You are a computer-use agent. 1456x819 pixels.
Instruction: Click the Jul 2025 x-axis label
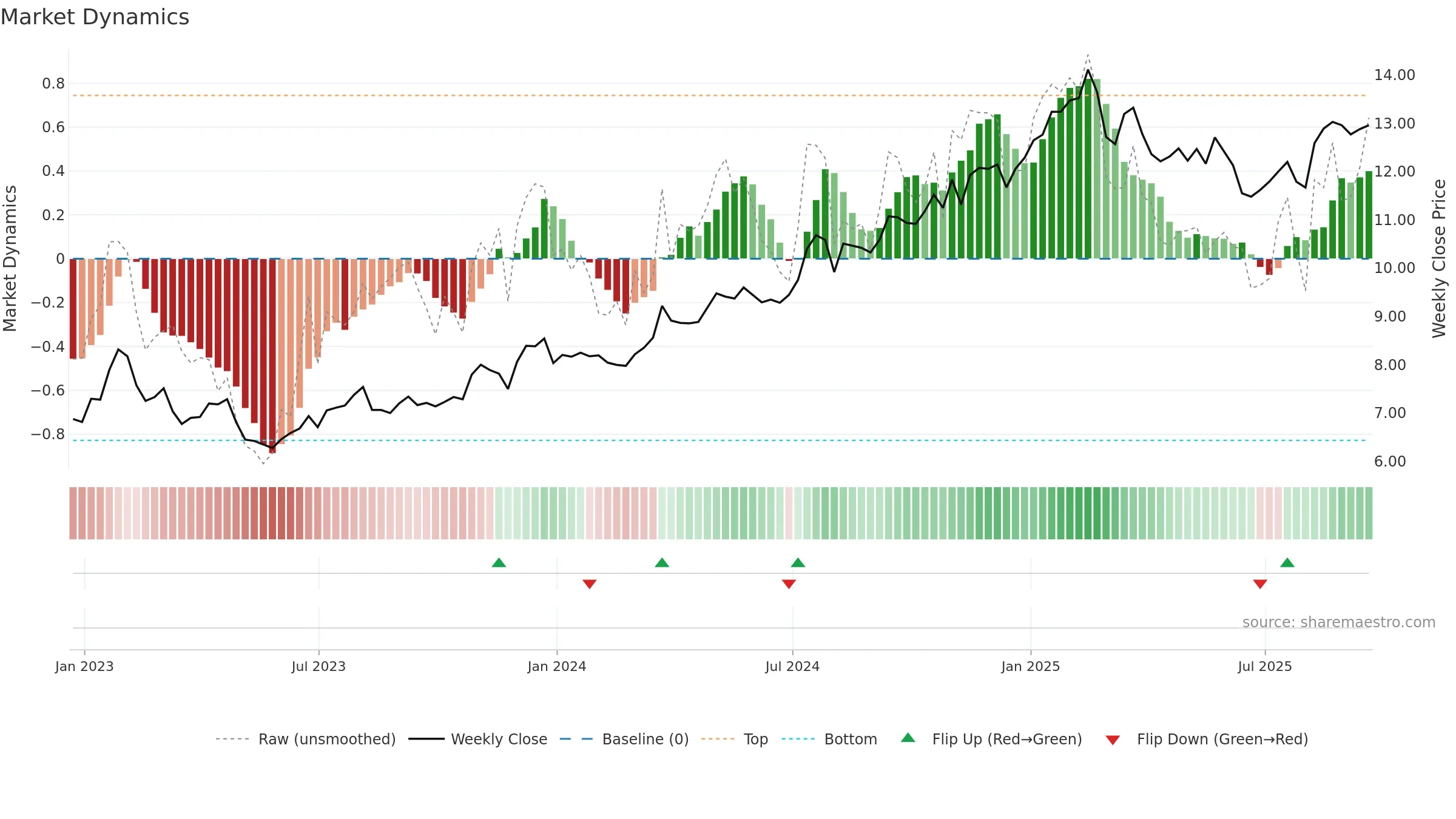pos(1265,666)
